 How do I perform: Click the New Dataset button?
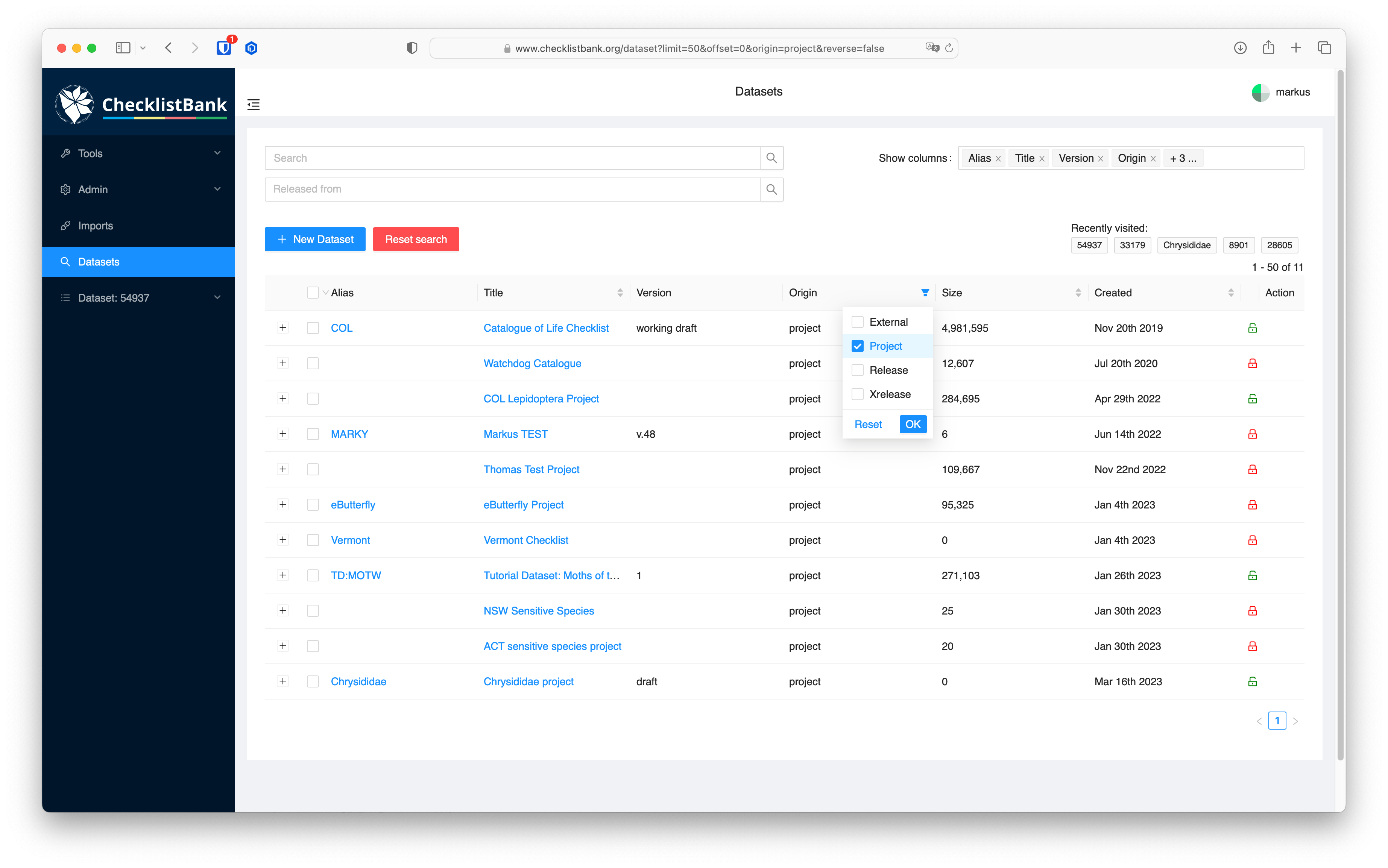pyautogui.click(x=314, y=239)
